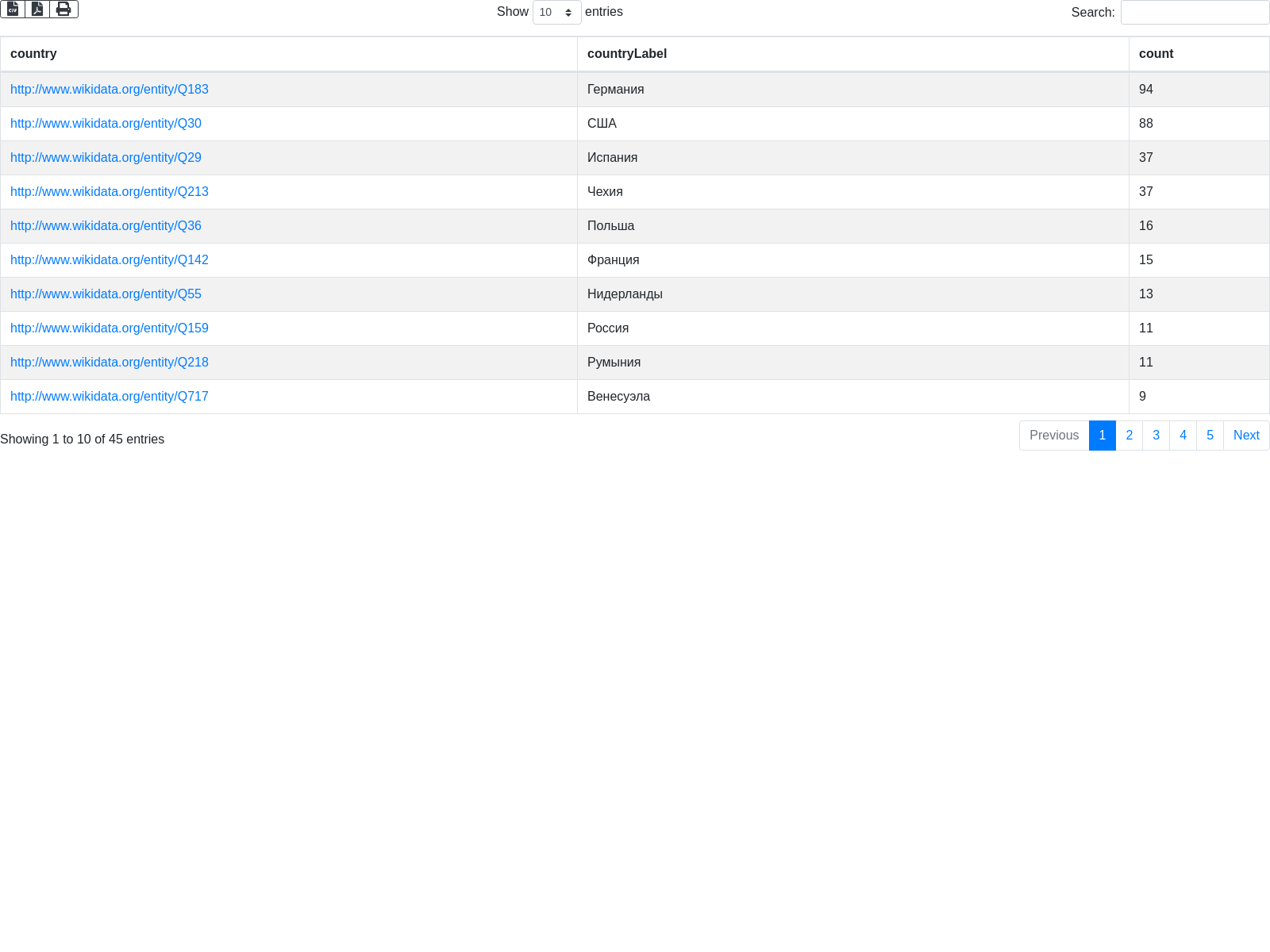The image size is (1270, 952).
Task: Go to pagination page 3
Action: pyautogui.click(x=1156, y=436)
